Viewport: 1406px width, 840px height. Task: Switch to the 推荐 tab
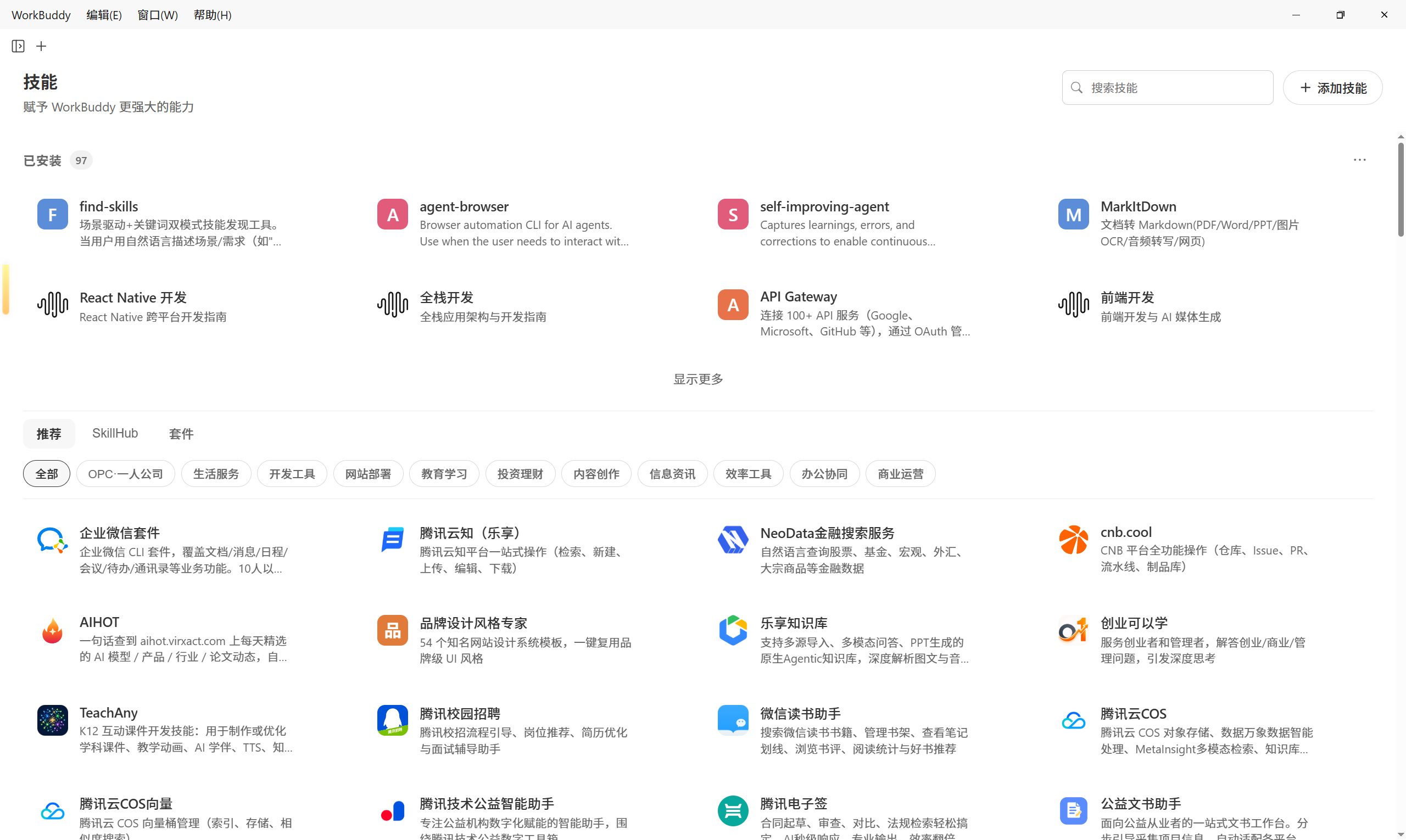49,434
